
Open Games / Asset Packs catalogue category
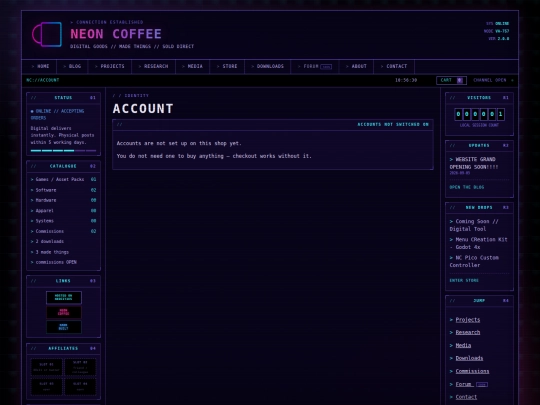point(63,179)
